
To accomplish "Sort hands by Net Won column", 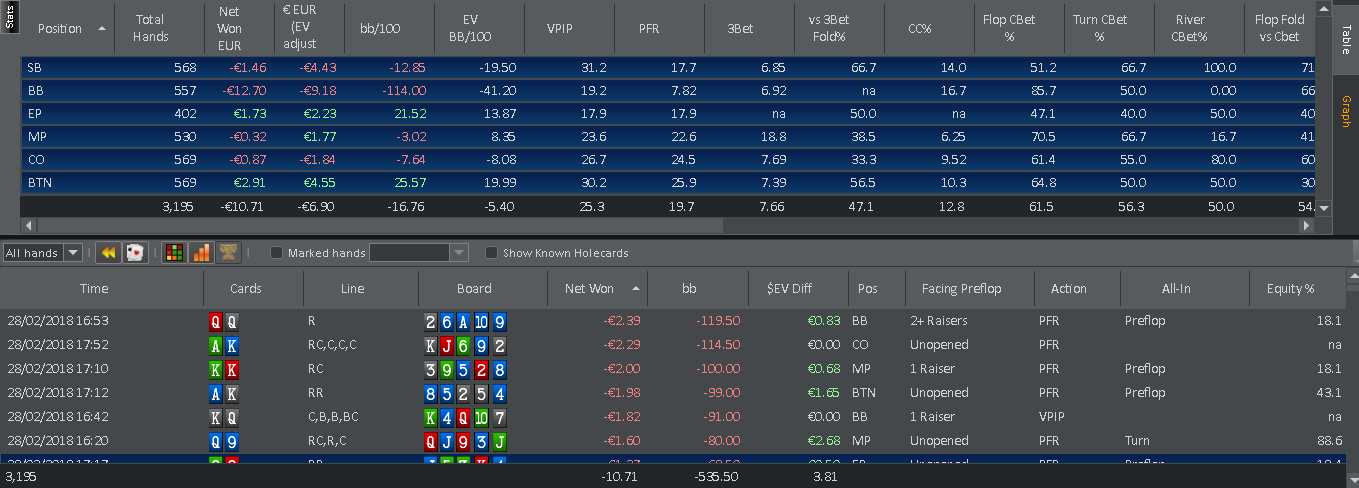I will [x=598, y=288].
